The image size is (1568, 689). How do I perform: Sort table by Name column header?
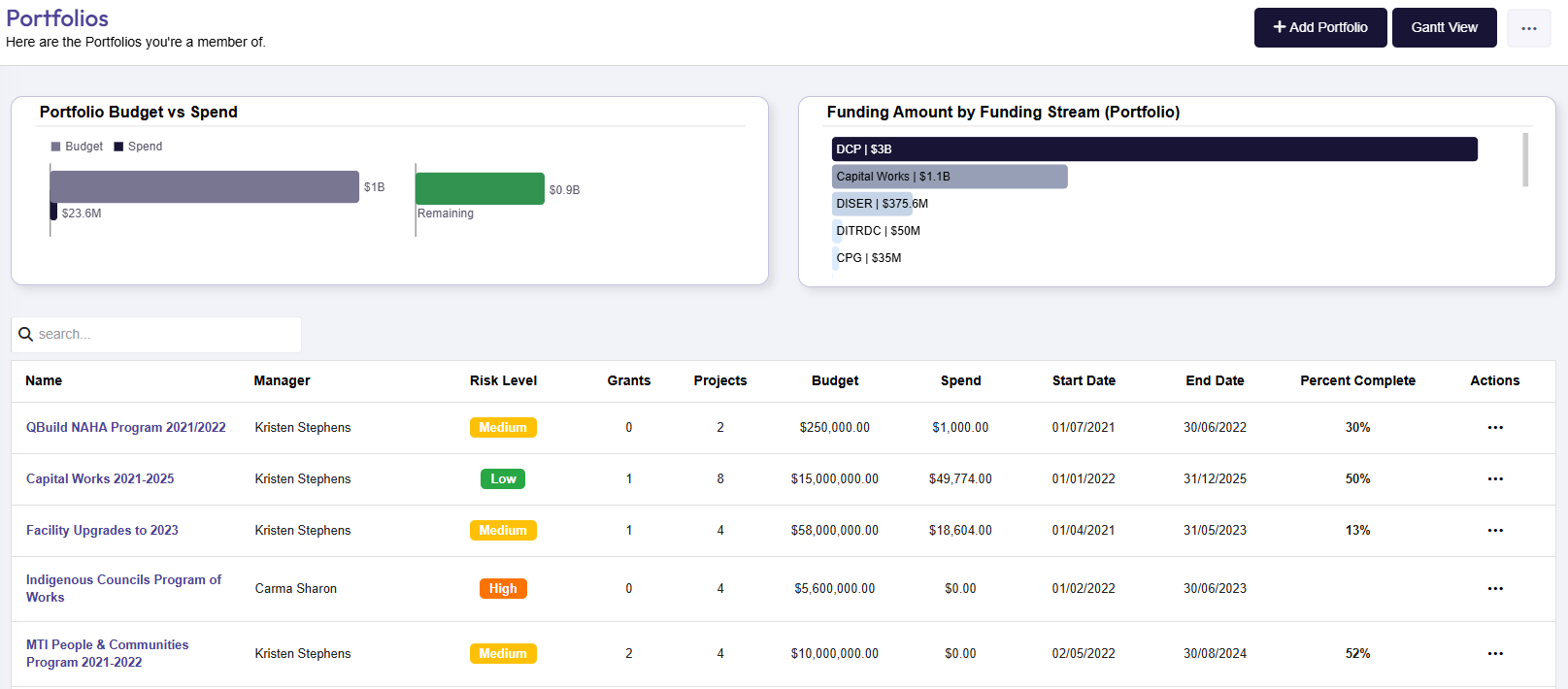44,380
